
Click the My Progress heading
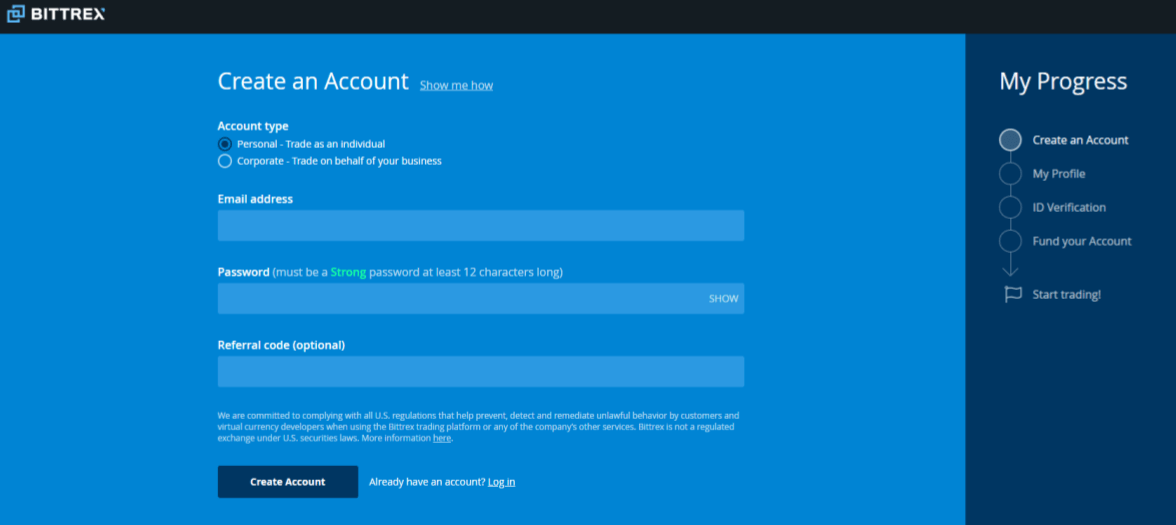pos(1063,82)
